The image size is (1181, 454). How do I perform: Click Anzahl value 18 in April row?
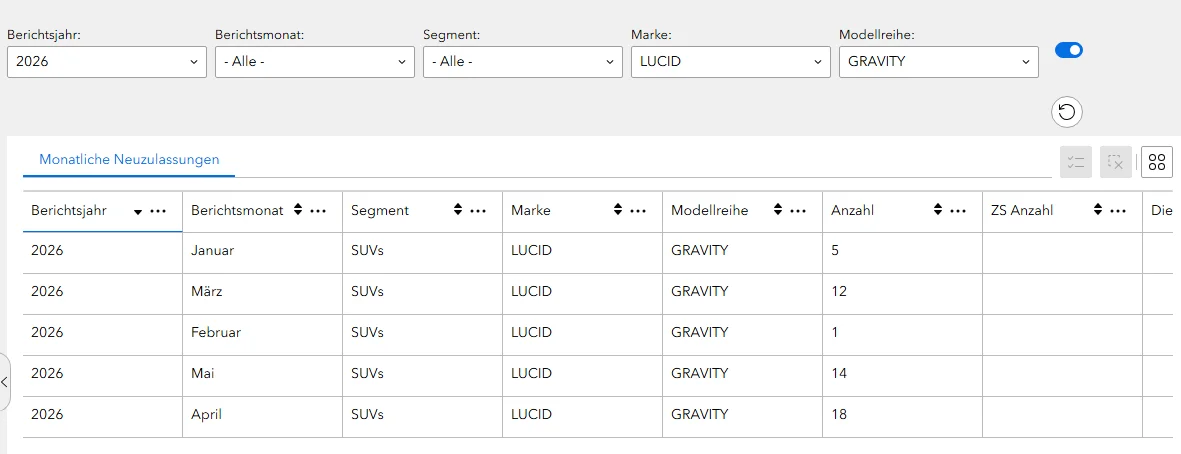tap(839, 414)
